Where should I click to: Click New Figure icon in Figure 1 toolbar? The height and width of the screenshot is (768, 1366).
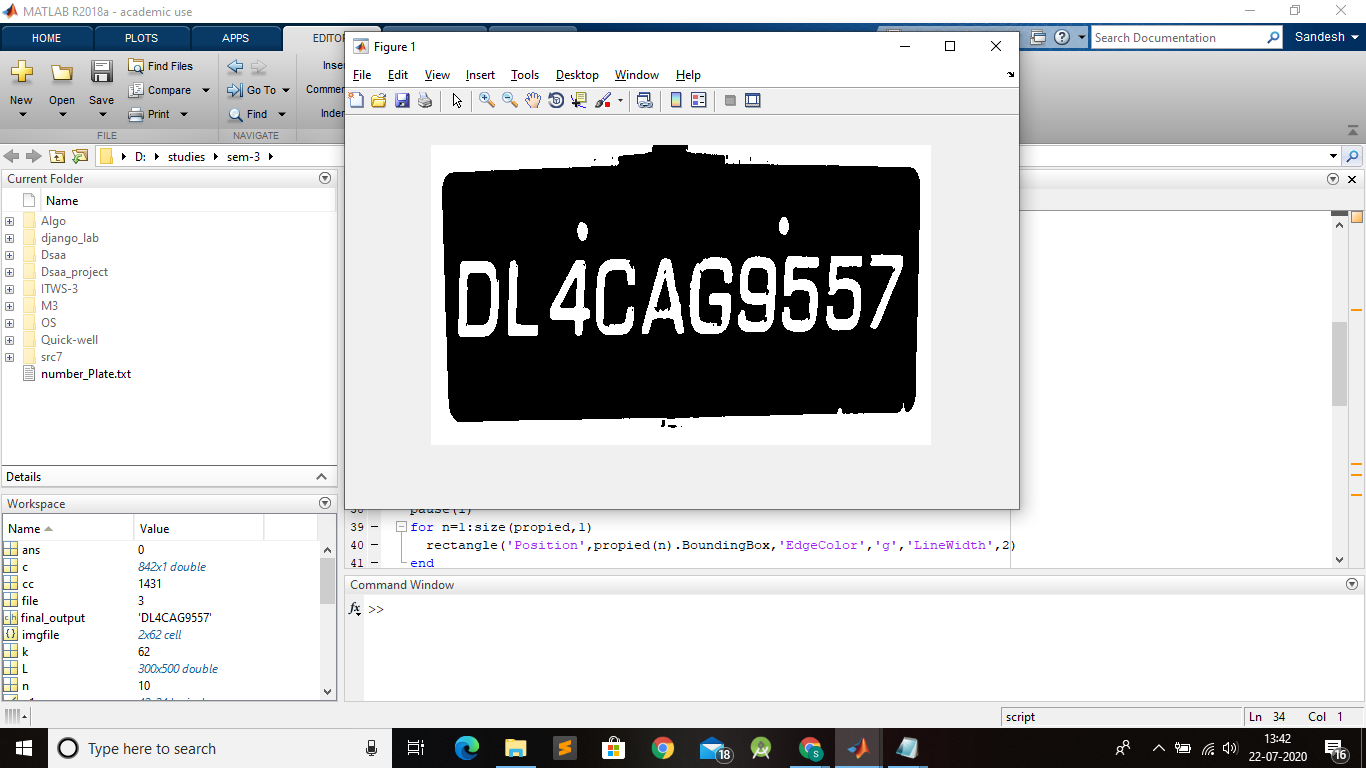[356, 100]
